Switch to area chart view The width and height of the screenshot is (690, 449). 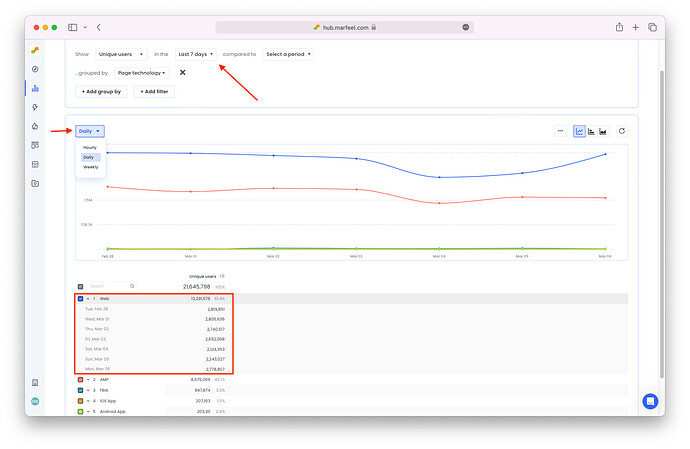(x=603, y=131)
